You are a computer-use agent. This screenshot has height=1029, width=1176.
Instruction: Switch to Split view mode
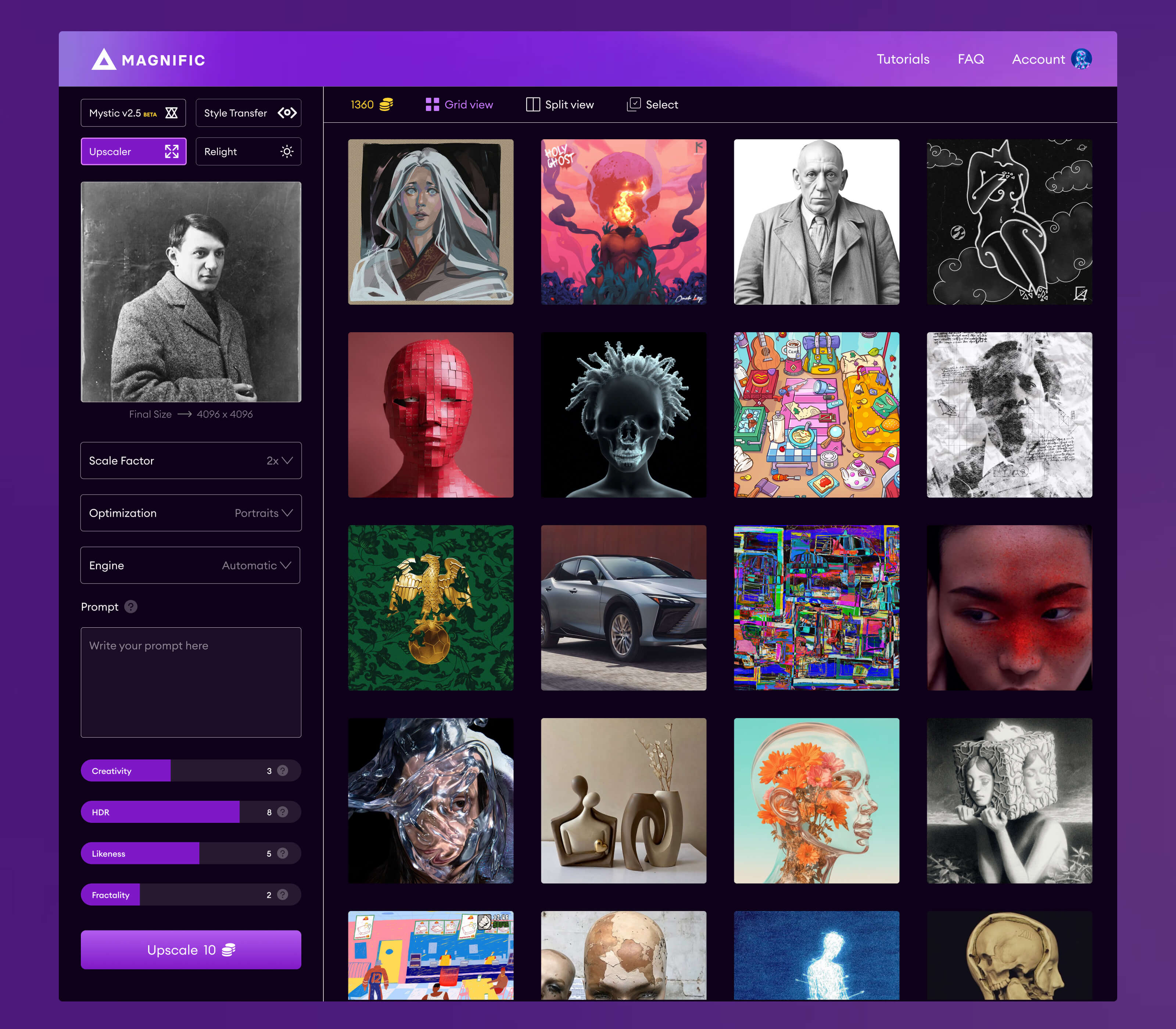pyautogui.click(x=560, y=104)
